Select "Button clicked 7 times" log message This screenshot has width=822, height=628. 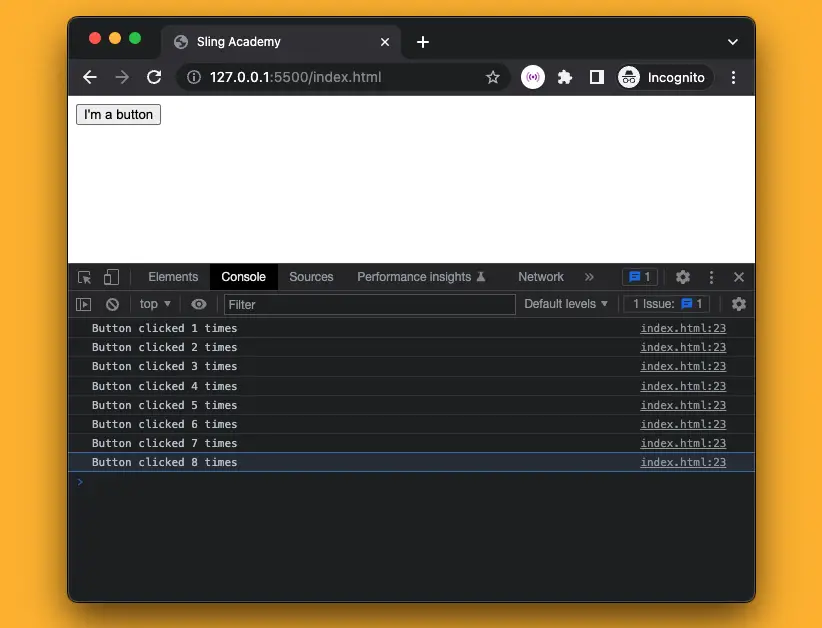click(165, 443)
